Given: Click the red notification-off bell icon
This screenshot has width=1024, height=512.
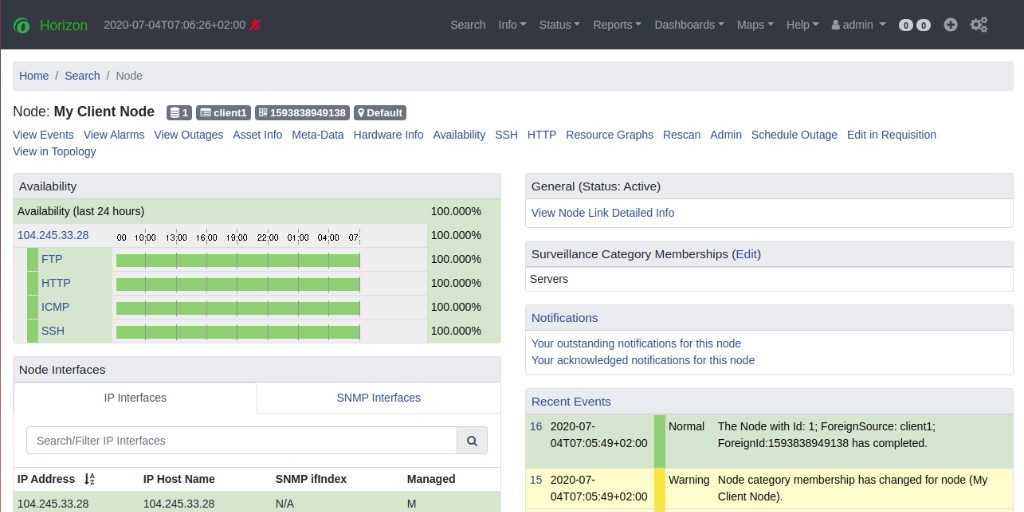Looking at the screenshot, I should pyautogui.click(x=255, y=25).
